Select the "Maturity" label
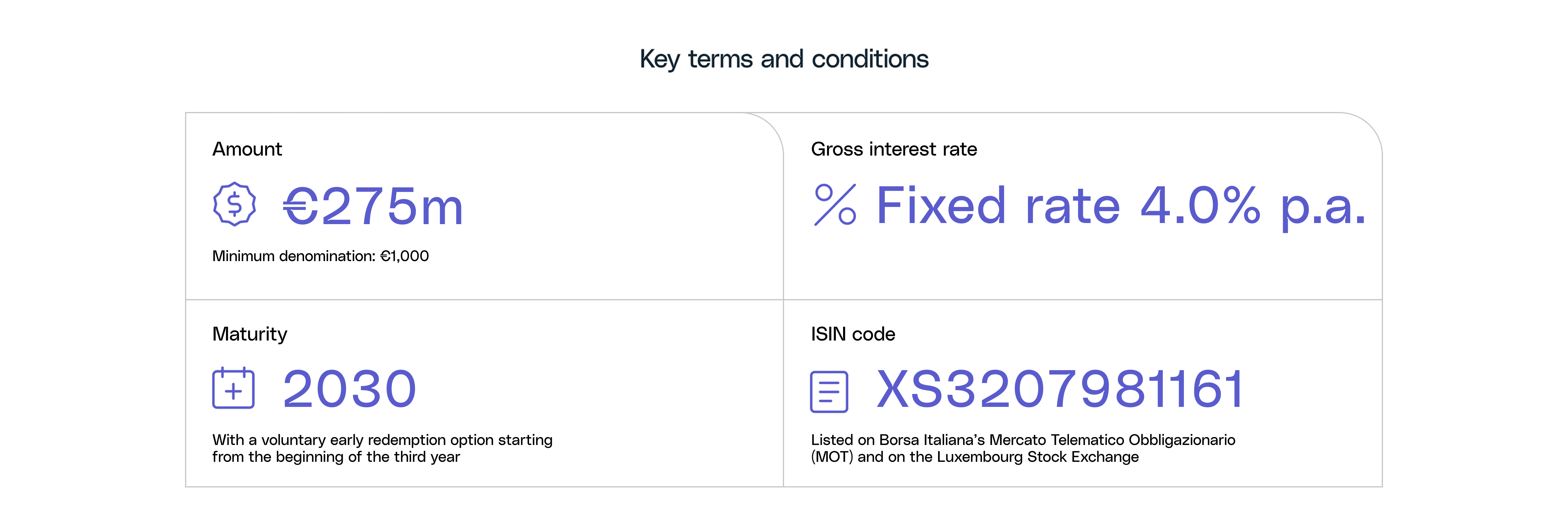1568x532 pixels. [250, 334]
